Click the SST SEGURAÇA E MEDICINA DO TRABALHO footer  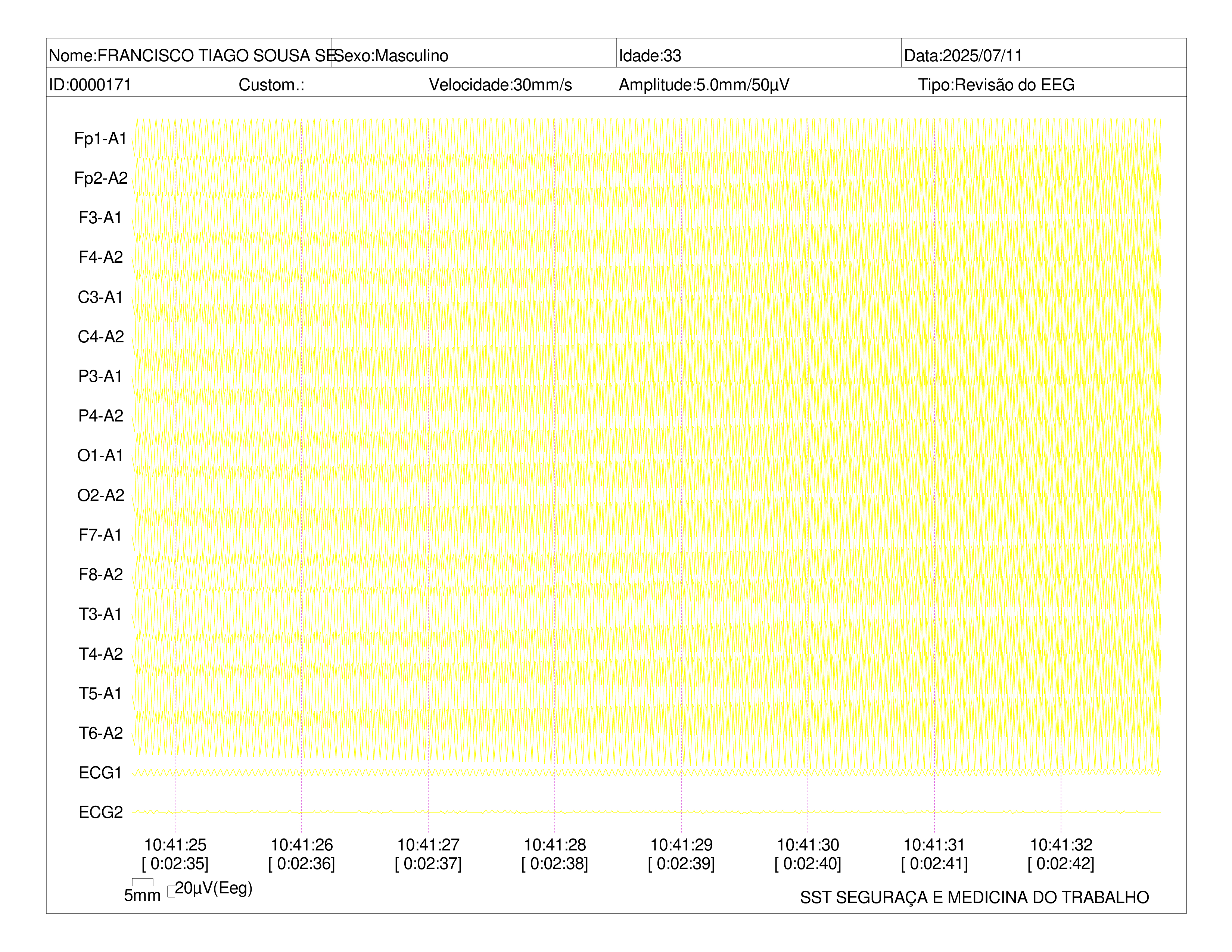(974, 897)
